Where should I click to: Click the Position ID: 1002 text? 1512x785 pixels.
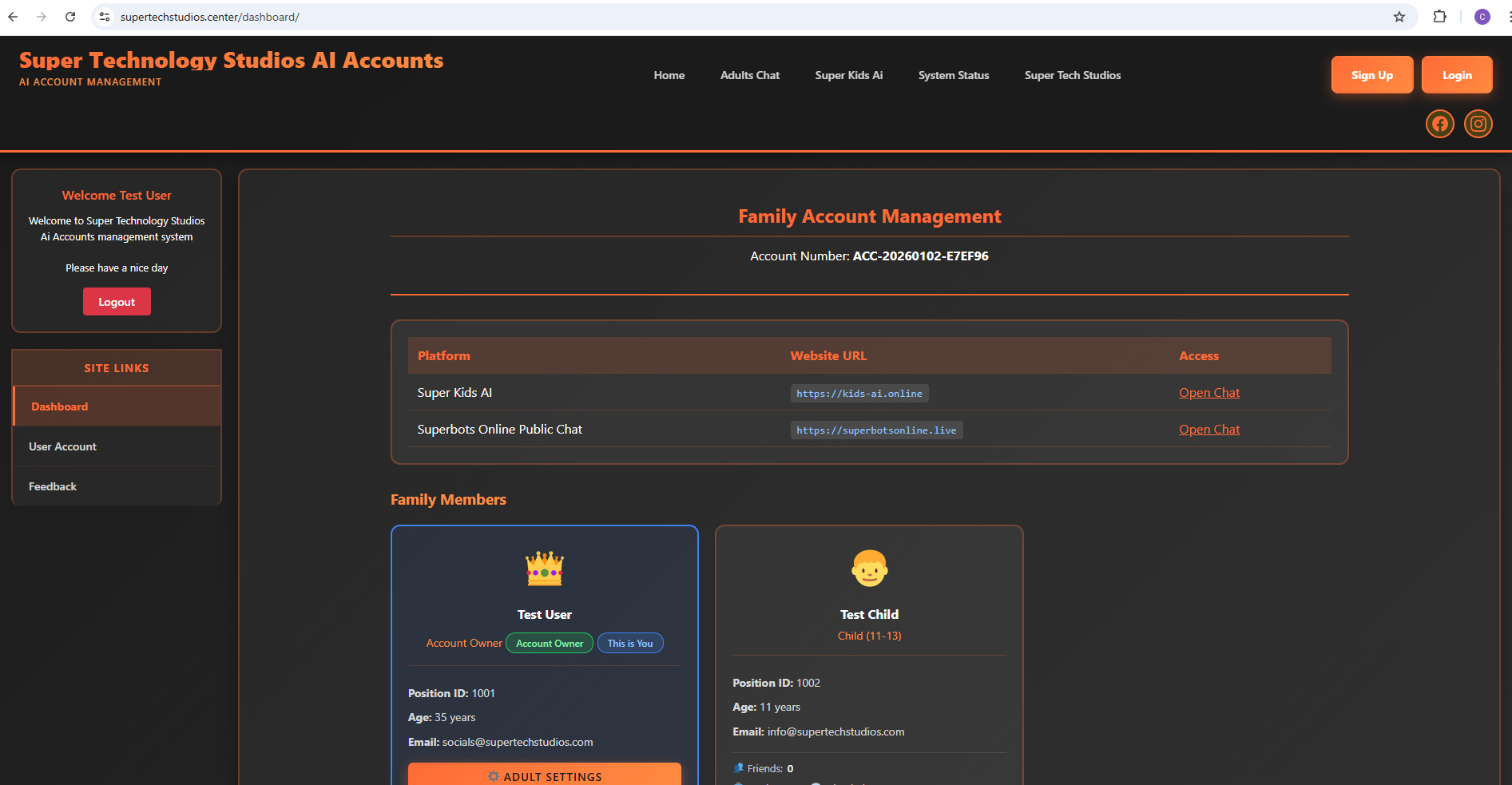[x=776, y=683]
